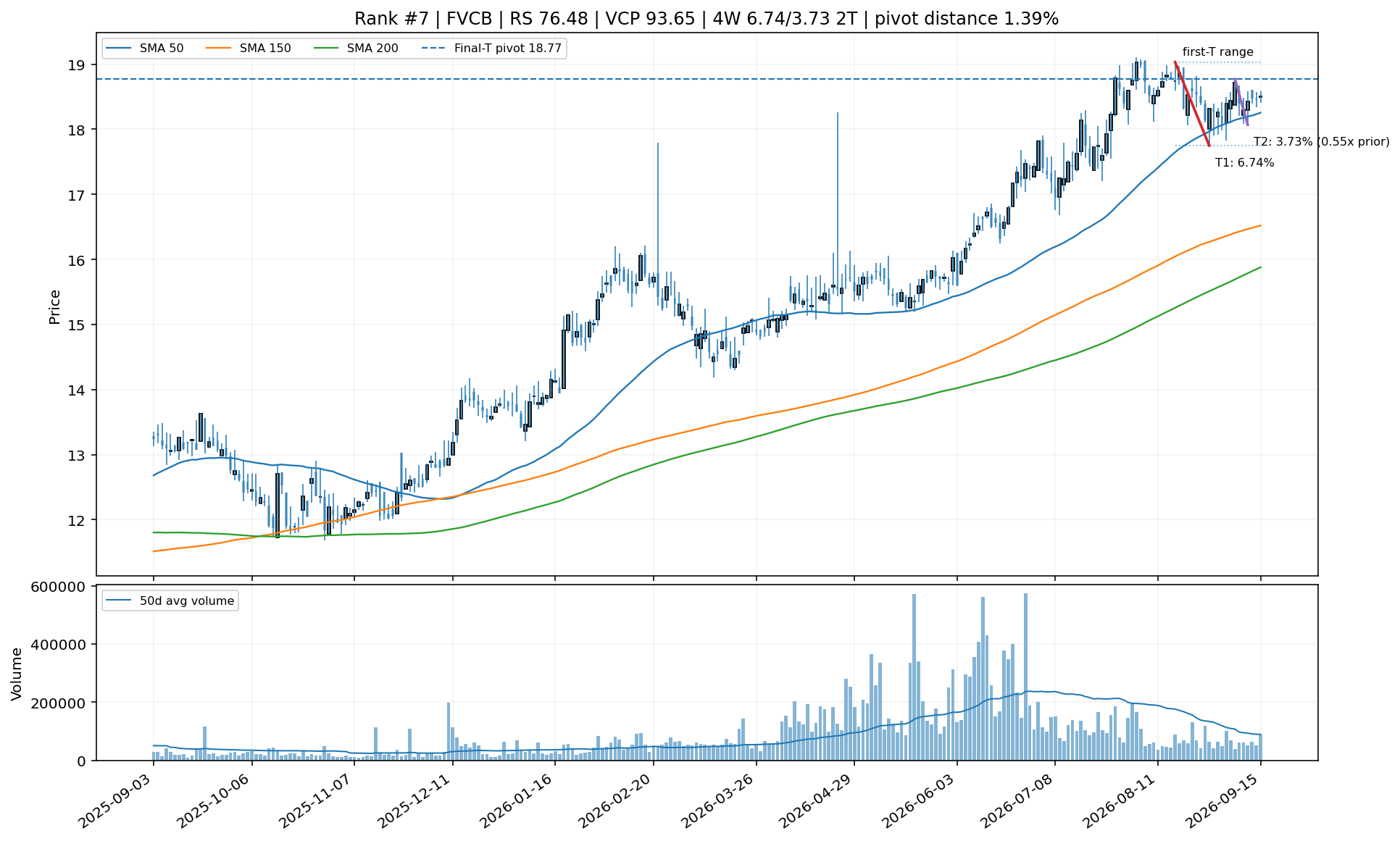Select the SMA 50 legend entry
The height and width of the screenshot is (841, 1400).
tap(145, 49)
